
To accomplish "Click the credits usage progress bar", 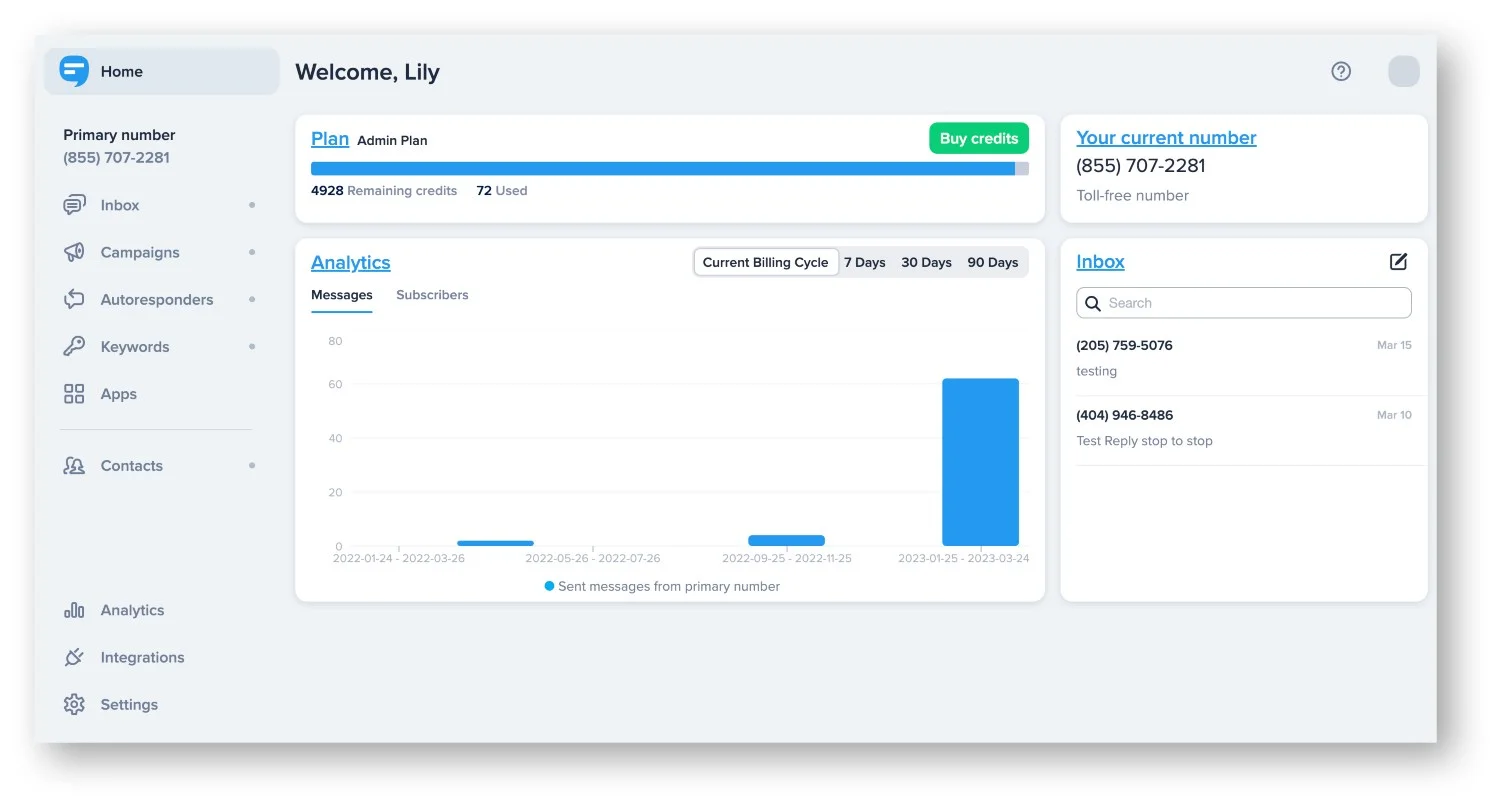I will 669,169.
